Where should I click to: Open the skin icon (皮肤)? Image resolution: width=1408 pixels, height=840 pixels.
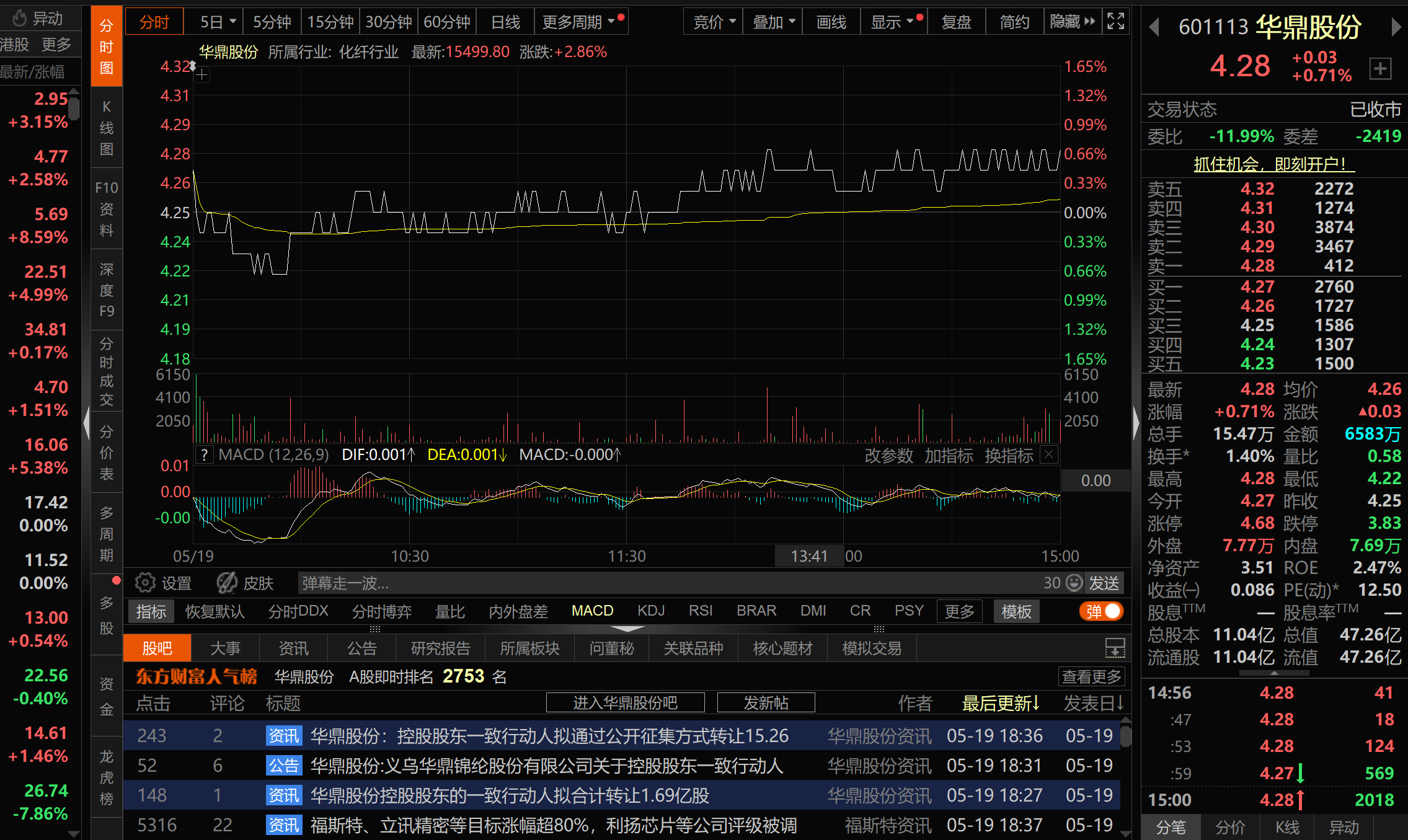tap(227, 583)
